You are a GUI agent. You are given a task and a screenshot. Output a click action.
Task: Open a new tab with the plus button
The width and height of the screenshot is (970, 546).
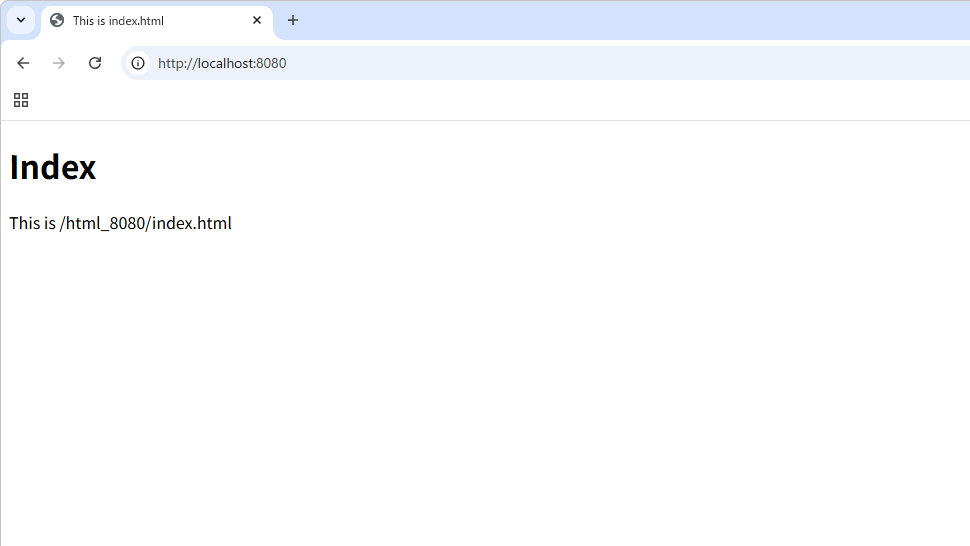point(293,20)
